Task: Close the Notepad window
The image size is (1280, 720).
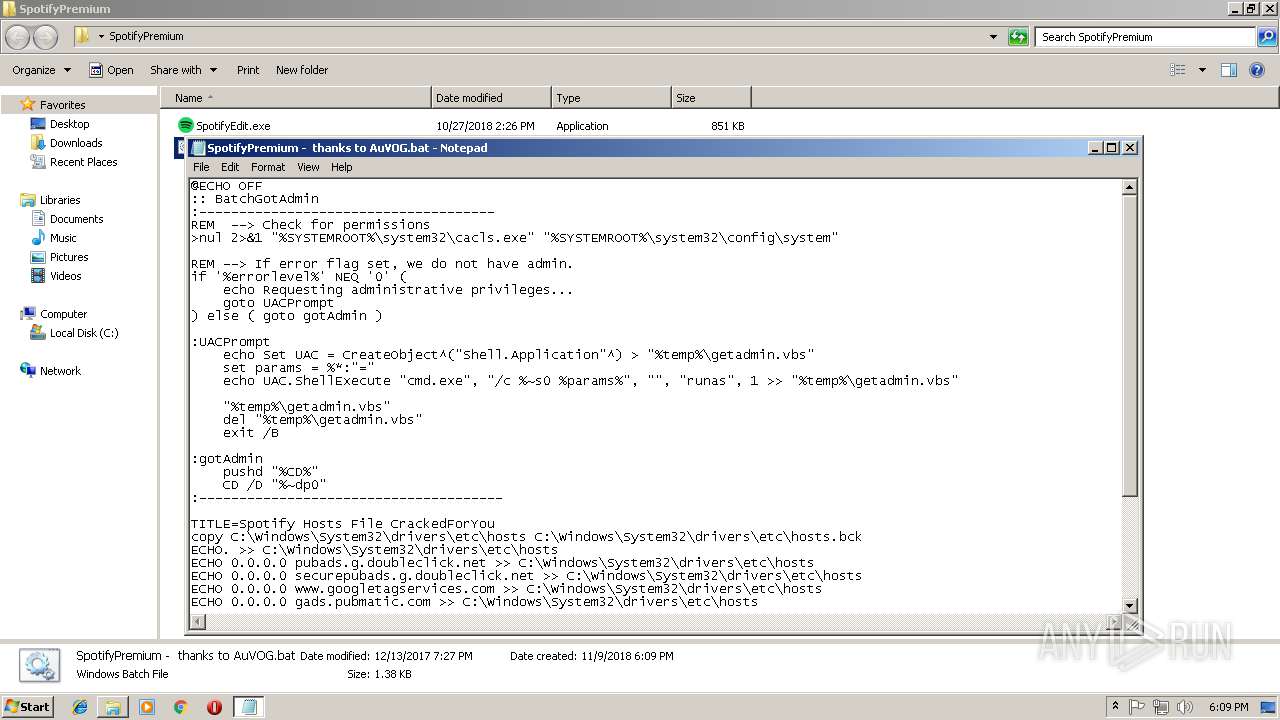Action: point(1130,147)
